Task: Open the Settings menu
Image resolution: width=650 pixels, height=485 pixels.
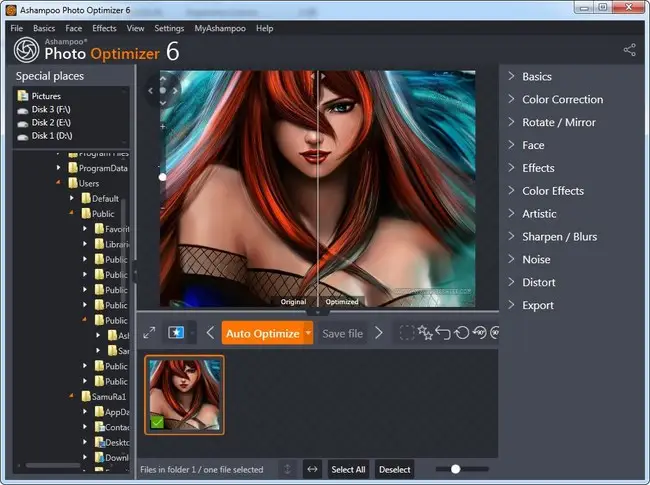Action: click(169, 28)
